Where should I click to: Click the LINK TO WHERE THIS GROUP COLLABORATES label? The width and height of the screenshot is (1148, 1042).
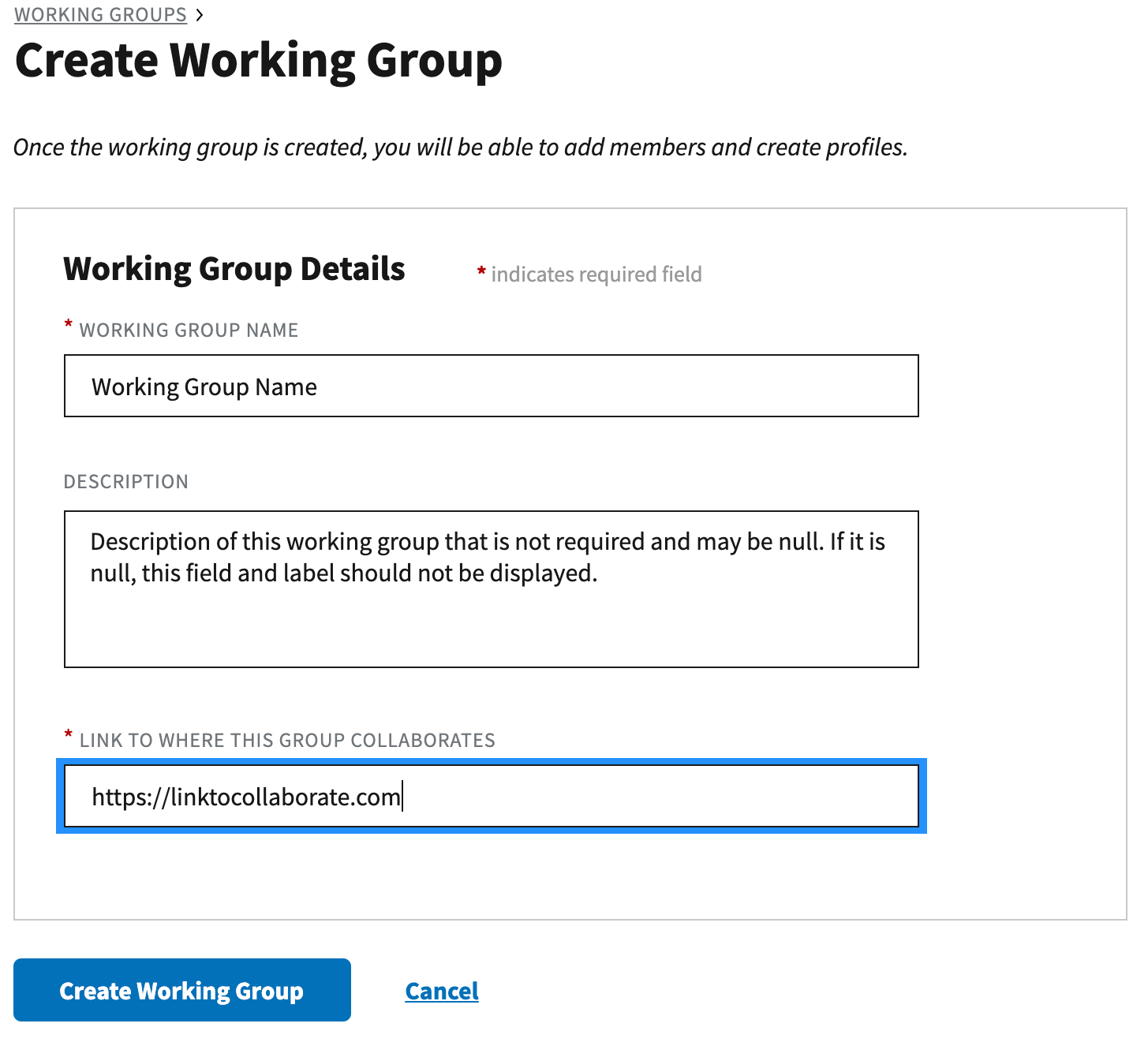[287, 741]
